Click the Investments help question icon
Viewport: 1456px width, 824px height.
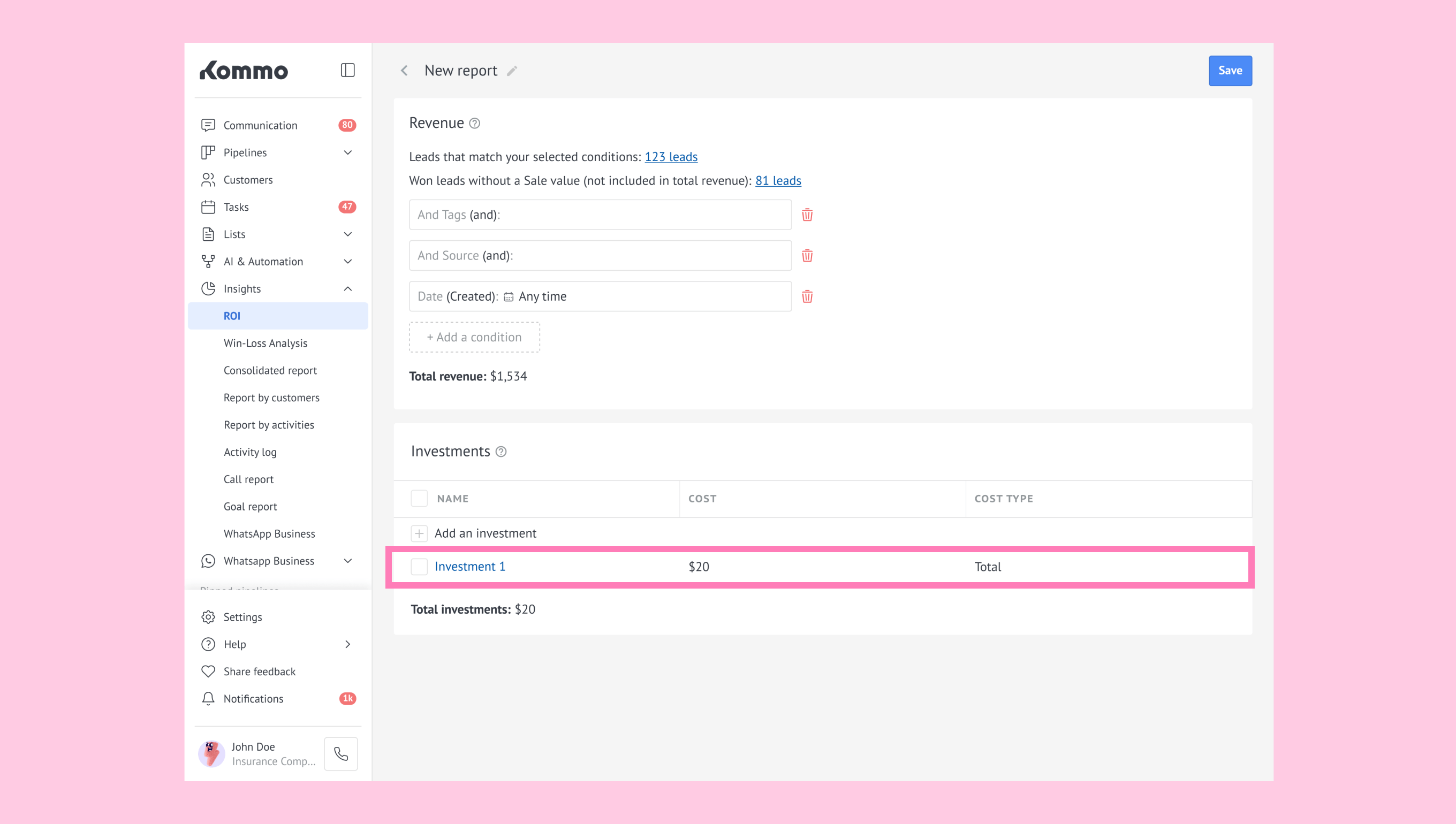click(500, 452)
